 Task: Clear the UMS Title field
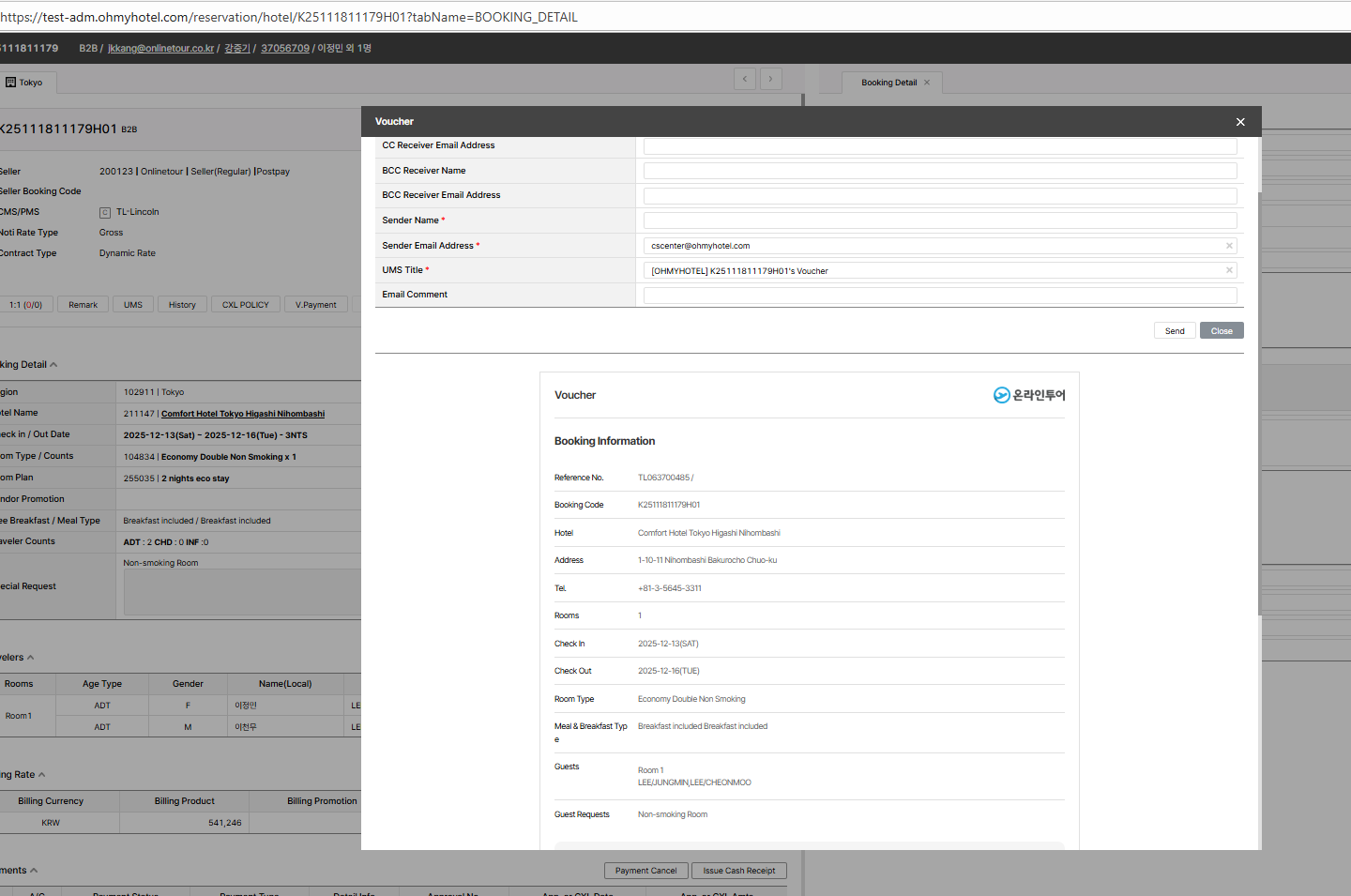(x=1229, y=270)
